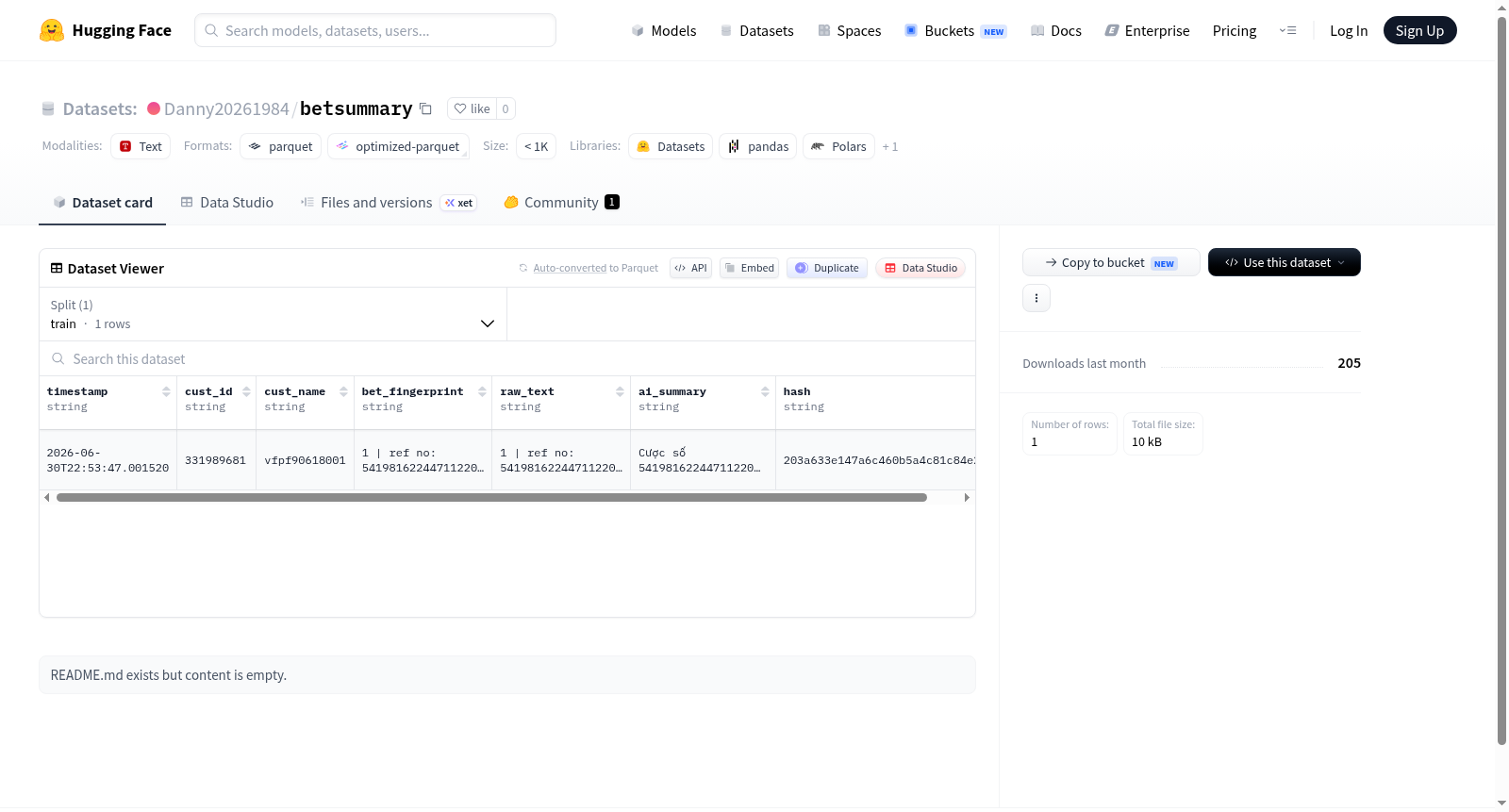Click the Text modality tag

click(141, 146)
